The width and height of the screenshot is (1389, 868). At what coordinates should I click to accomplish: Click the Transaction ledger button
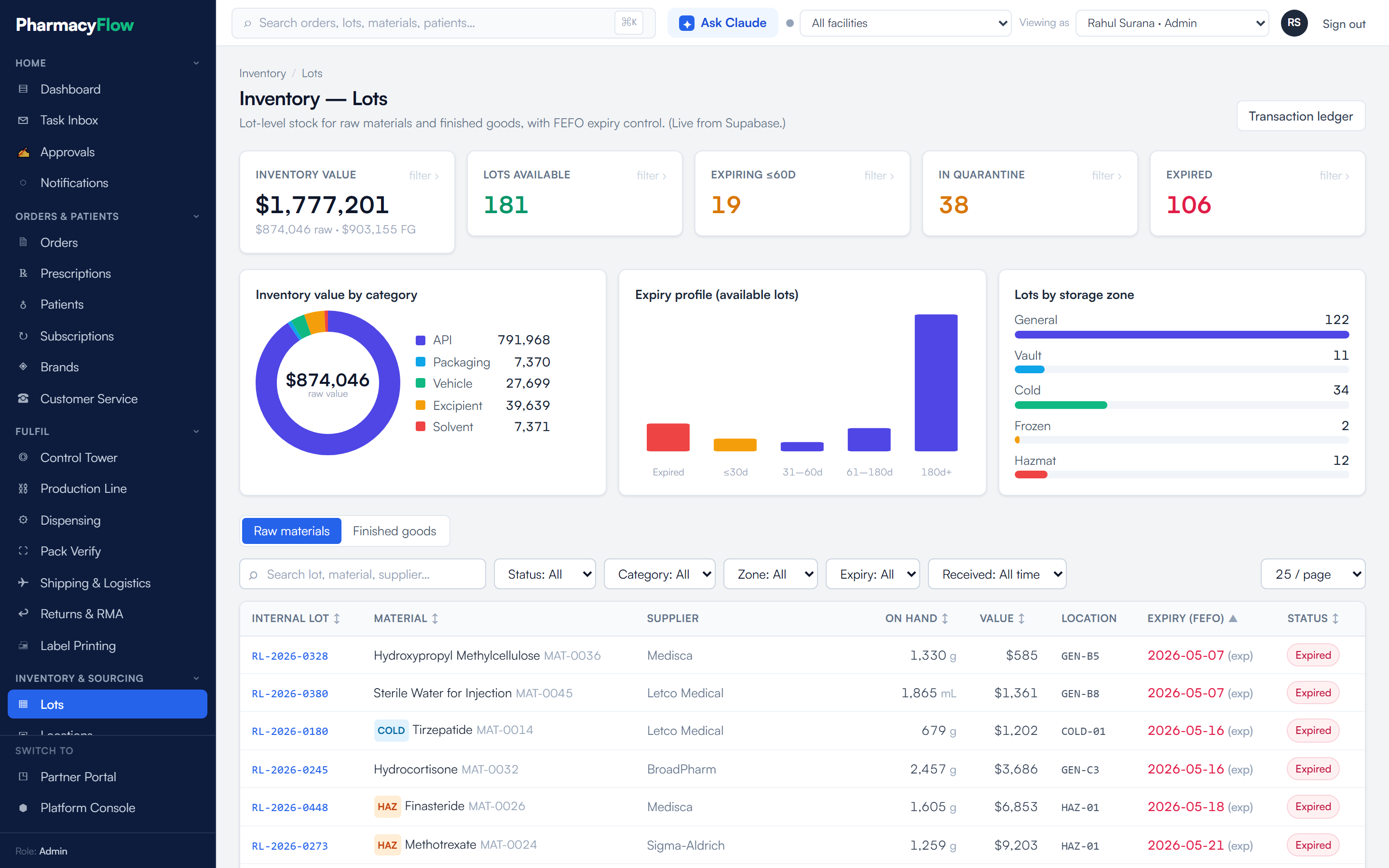tap(1301, 116)
